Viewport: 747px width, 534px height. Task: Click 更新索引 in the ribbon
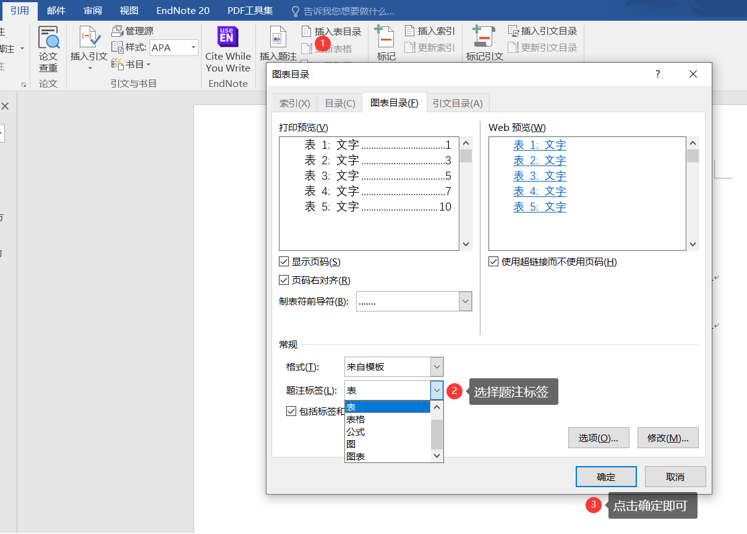coord(430,47)
